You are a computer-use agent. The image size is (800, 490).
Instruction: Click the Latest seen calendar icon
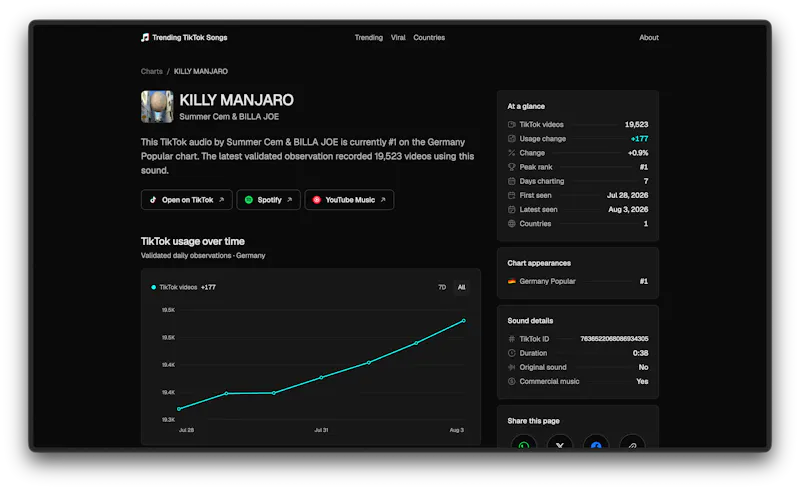pos(512,209)
